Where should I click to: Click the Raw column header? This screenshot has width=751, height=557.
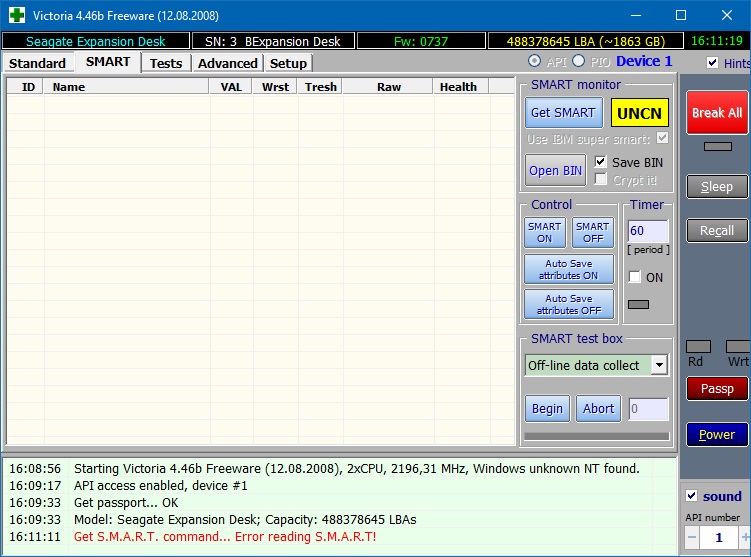[388, 87]
